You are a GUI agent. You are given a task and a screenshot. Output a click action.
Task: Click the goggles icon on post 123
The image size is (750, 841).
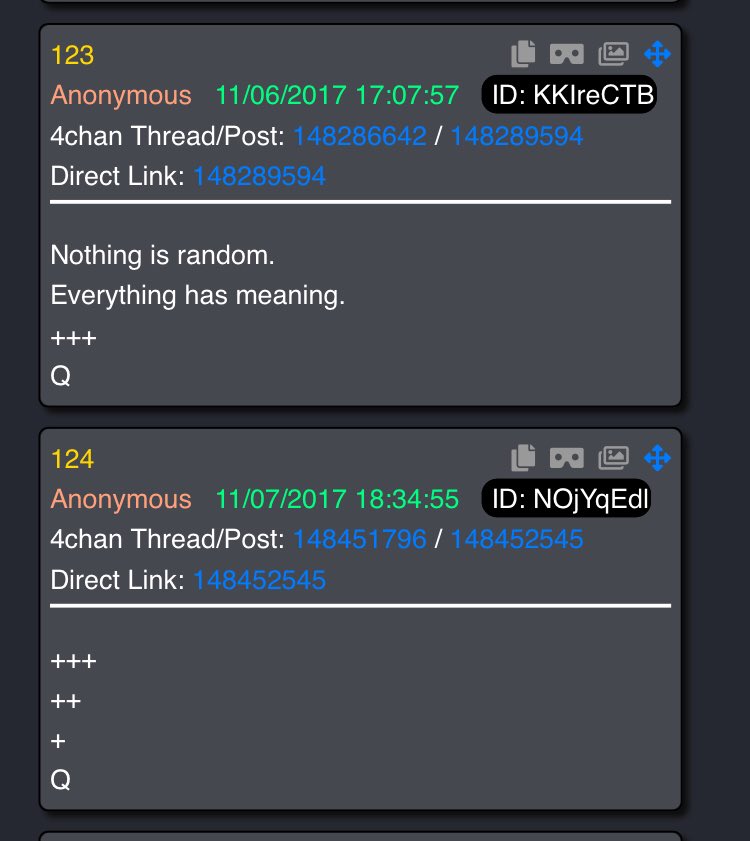(x=567, y=54)
